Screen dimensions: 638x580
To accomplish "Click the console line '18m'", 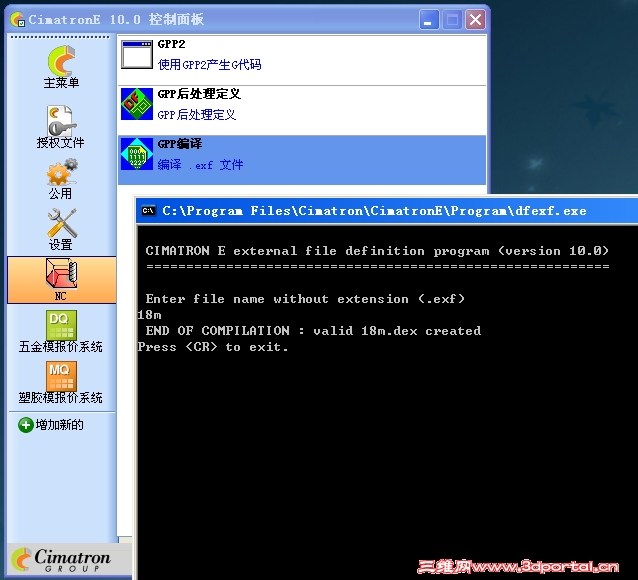I will (149, 315).
